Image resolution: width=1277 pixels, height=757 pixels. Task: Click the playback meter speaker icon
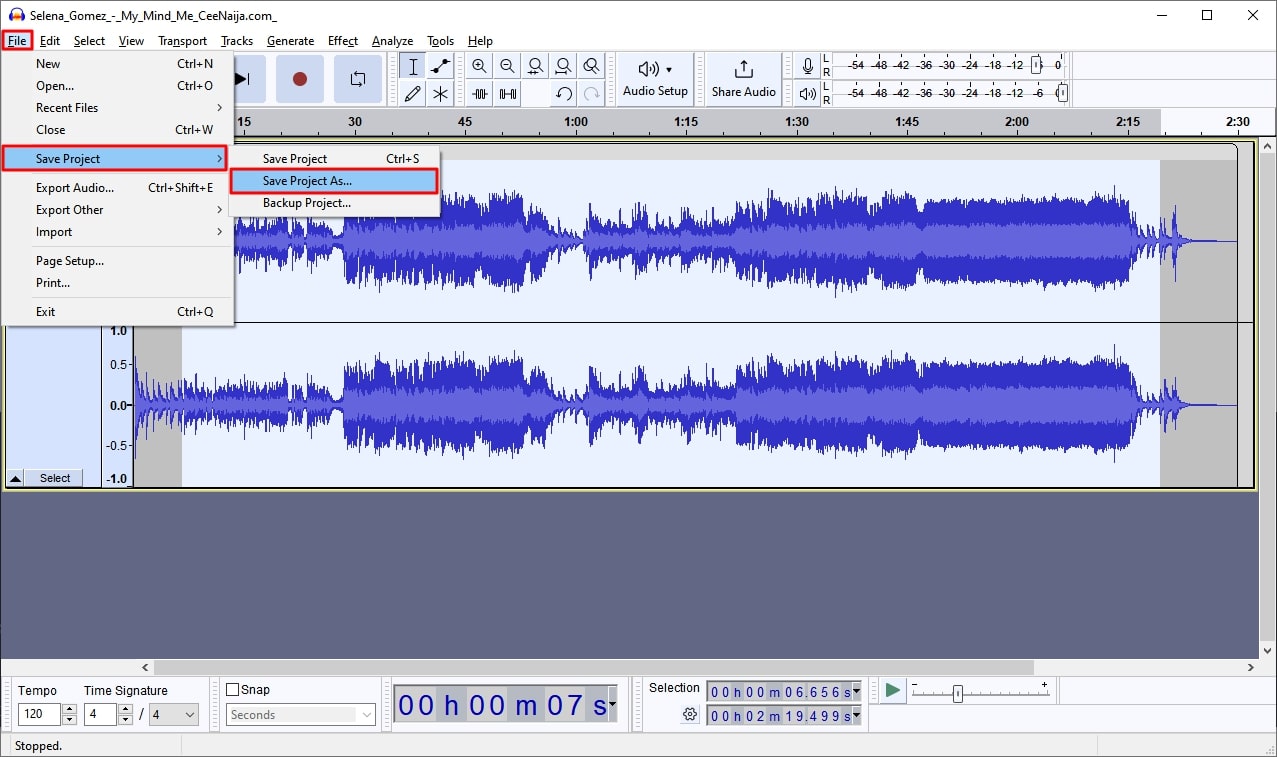point(808,93)
